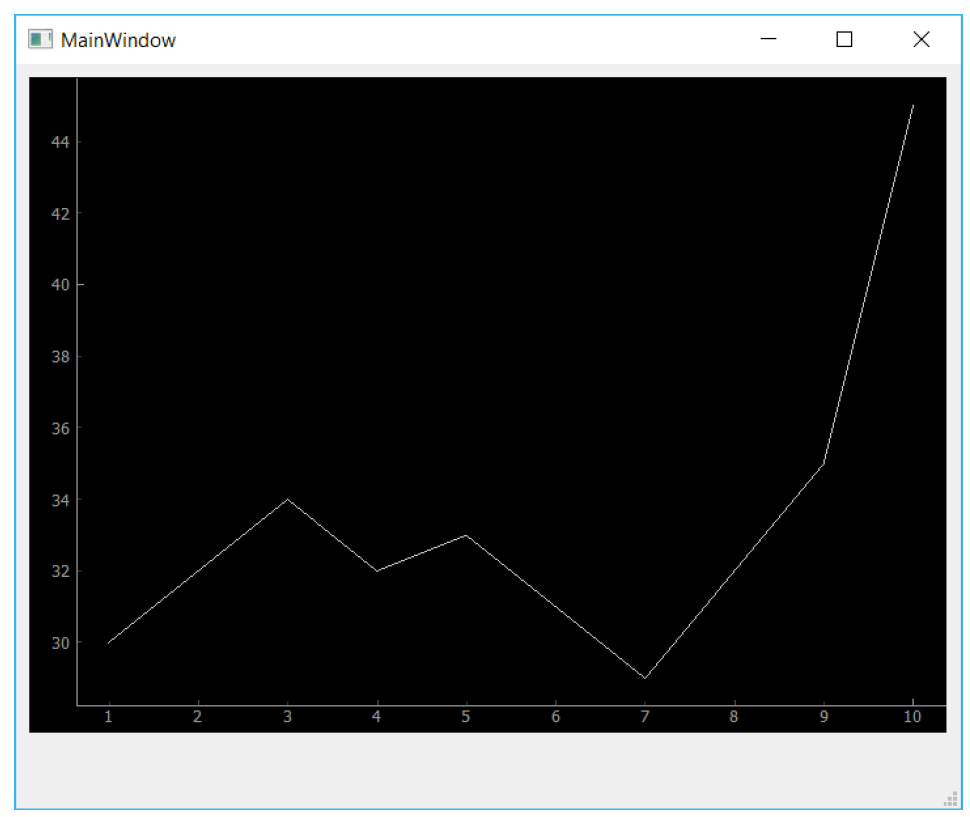Image resolution: width=970 pixels, height=817 pixels.
Task: Click the line's peak point at x=10
Action: tap(913, 105)
